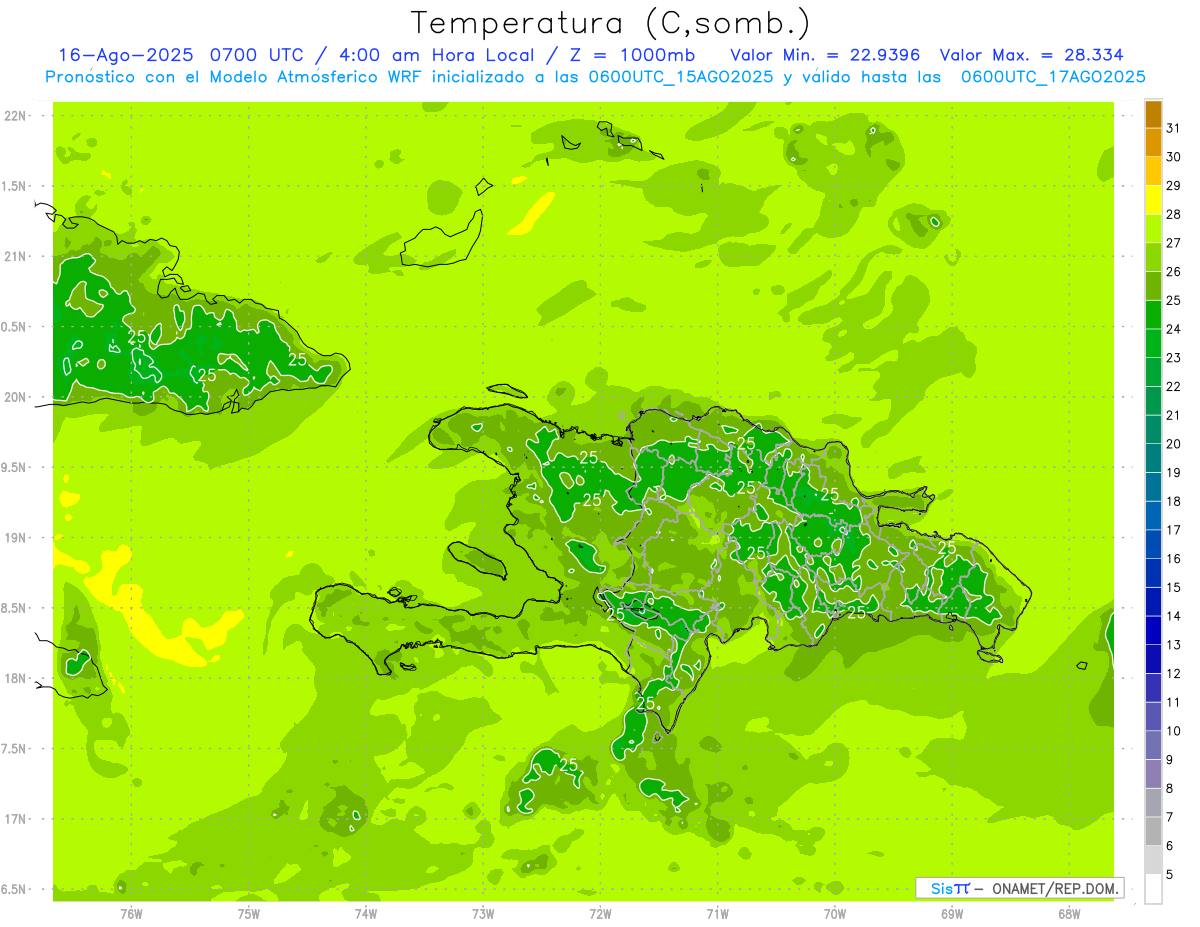Click the '20N' latitude label

(14, 397)
